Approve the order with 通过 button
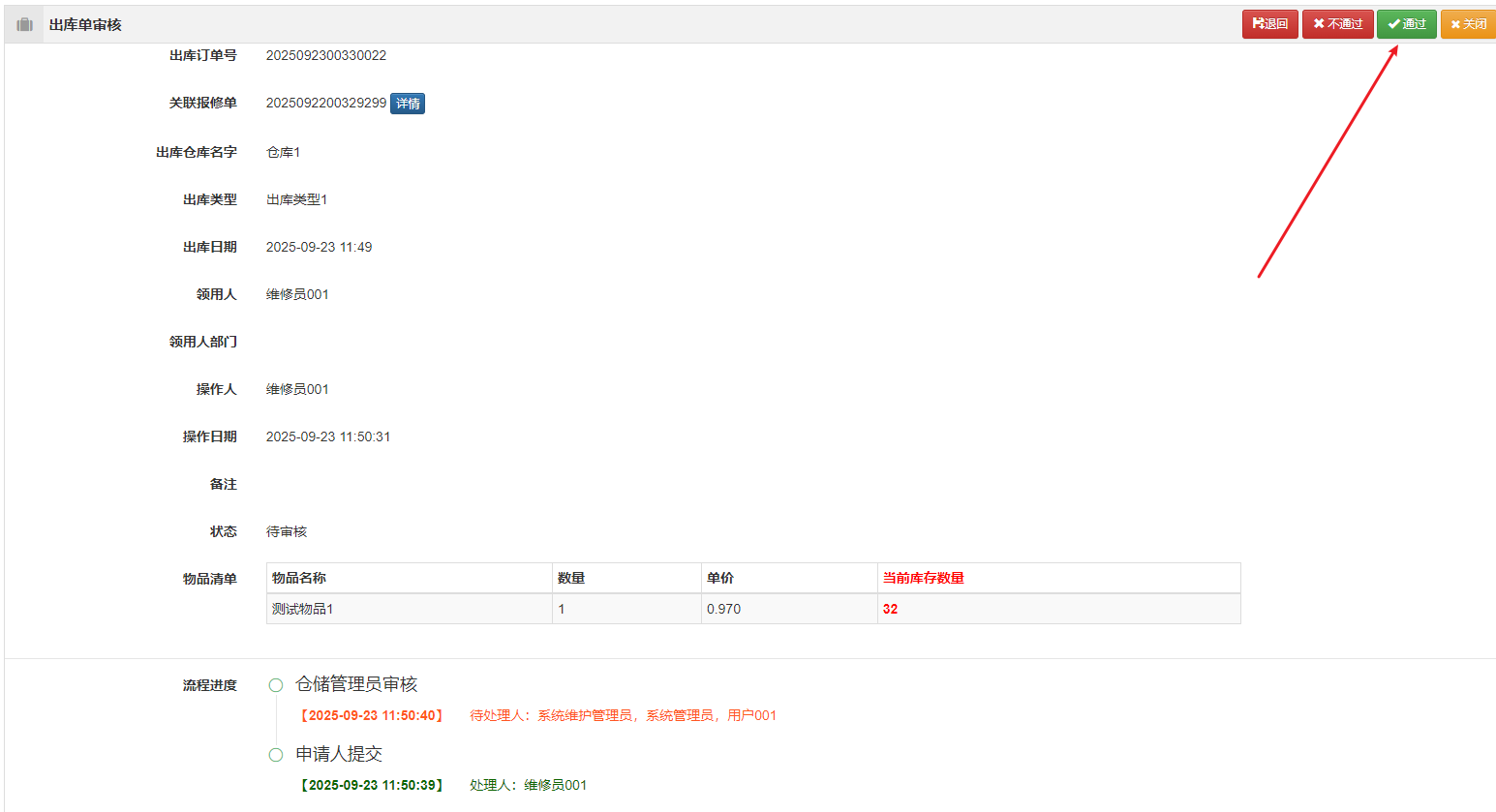The width and height of the screenshot is (1496, 812). pyautogui.click(x=1406, y=24)
